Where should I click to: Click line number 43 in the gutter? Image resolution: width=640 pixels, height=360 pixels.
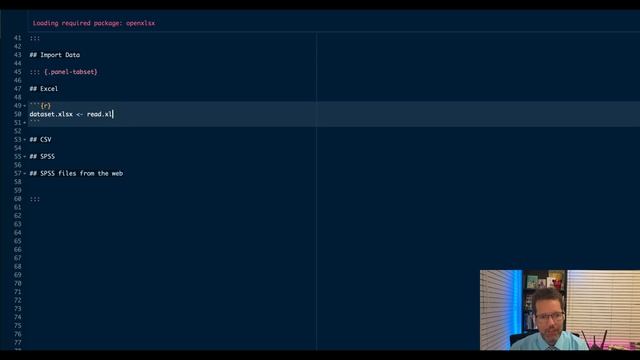[18, 55]
